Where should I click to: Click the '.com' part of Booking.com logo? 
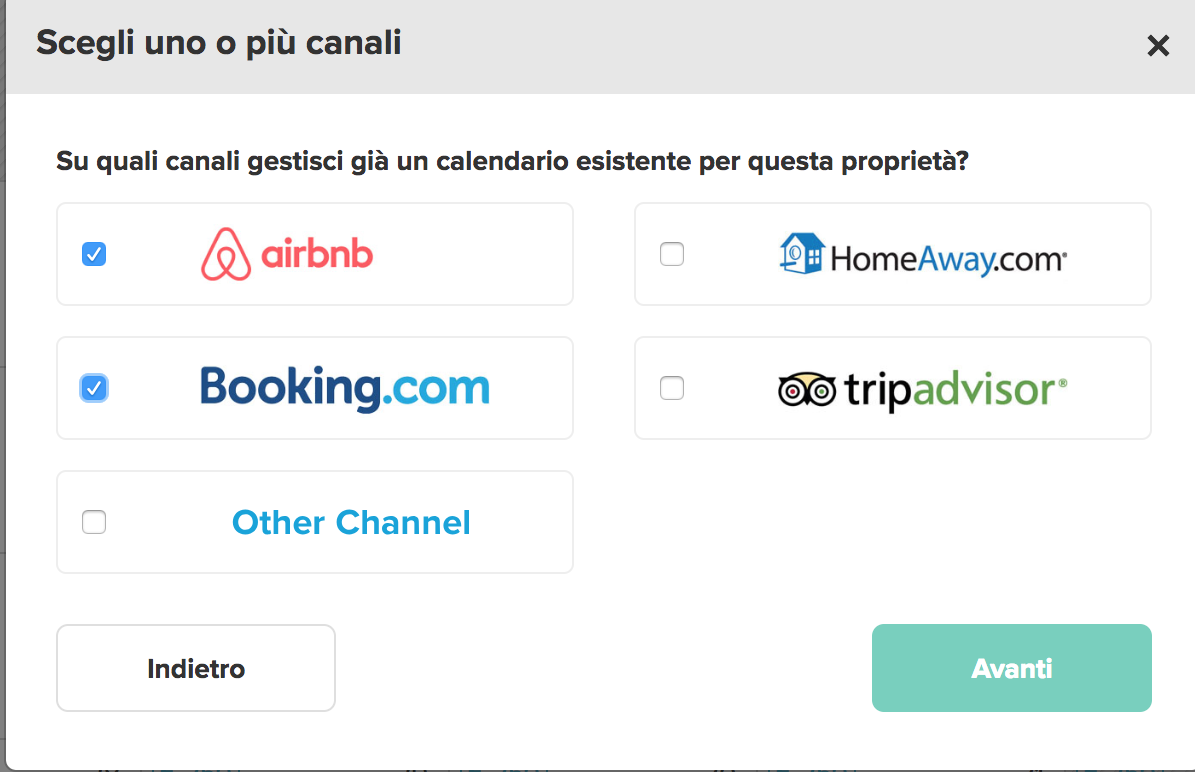tap(435, 389)
